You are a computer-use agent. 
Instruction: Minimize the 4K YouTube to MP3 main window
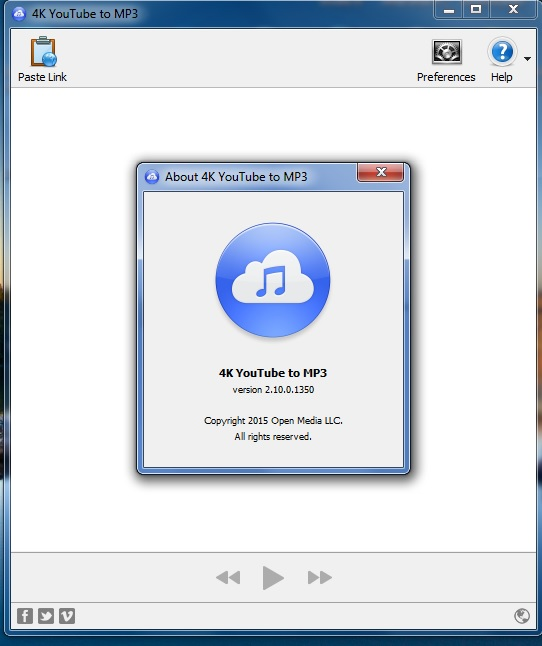click(449, 9)
